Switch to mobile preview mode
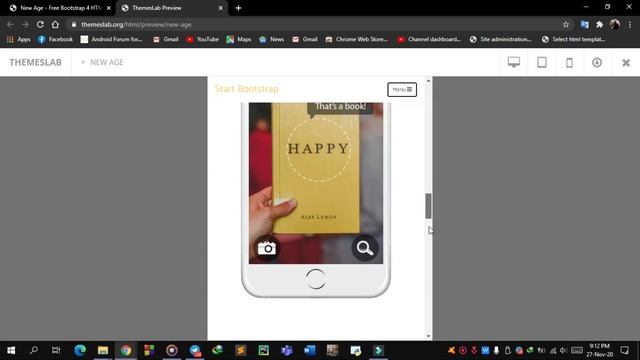The height and width of the screenshot is (360, 640). (569, 63)
